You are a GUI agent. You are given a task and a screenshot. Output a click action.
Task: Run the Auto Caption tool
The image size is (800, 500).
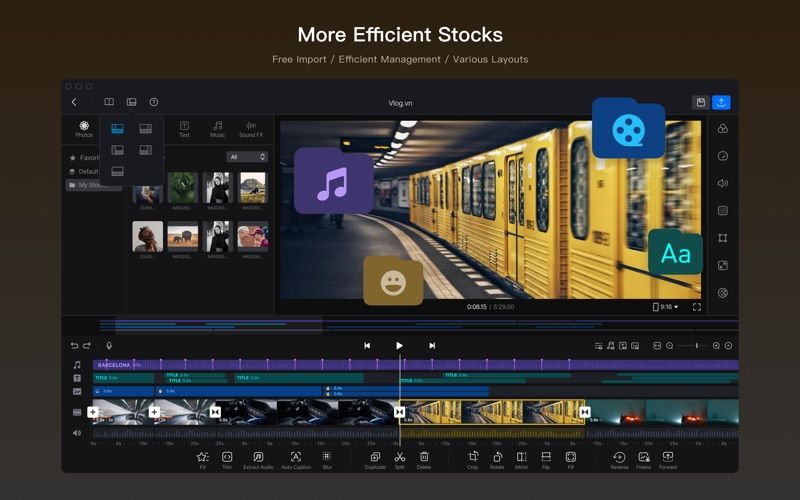296,460
